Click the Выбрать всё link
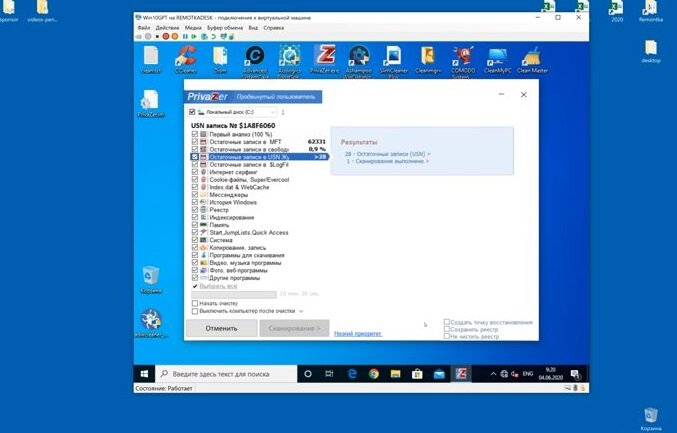The width and height of the screenshot is (677, 433). coord(218,286)
